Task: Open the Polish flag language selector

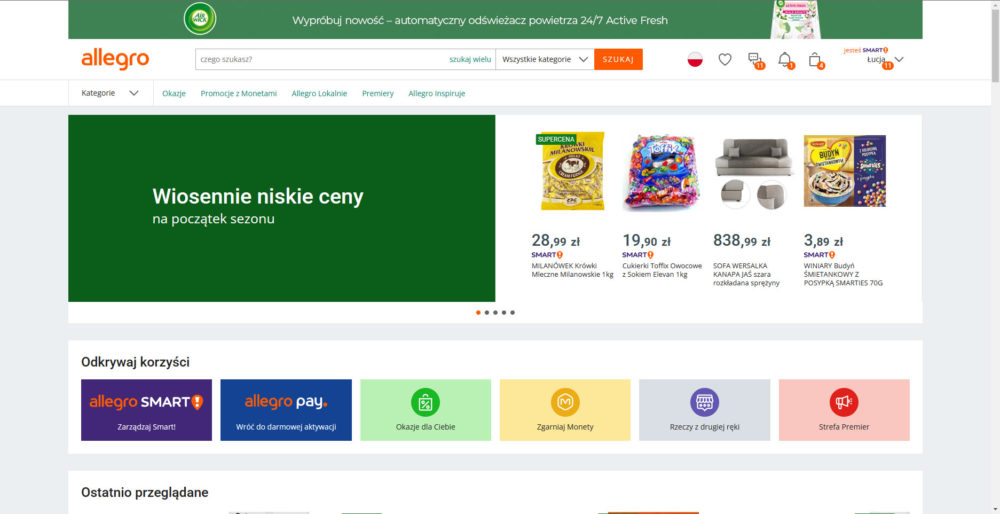Action: click(695, 60)
